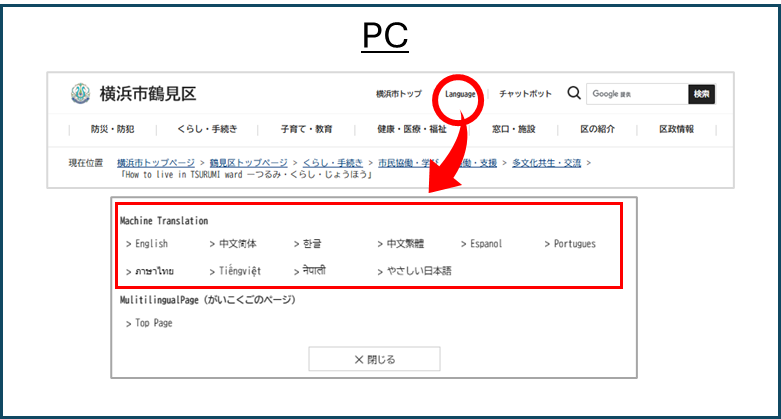
Task: Open the くらし・手続き navigation tab
Action: [x=207, y=129]
